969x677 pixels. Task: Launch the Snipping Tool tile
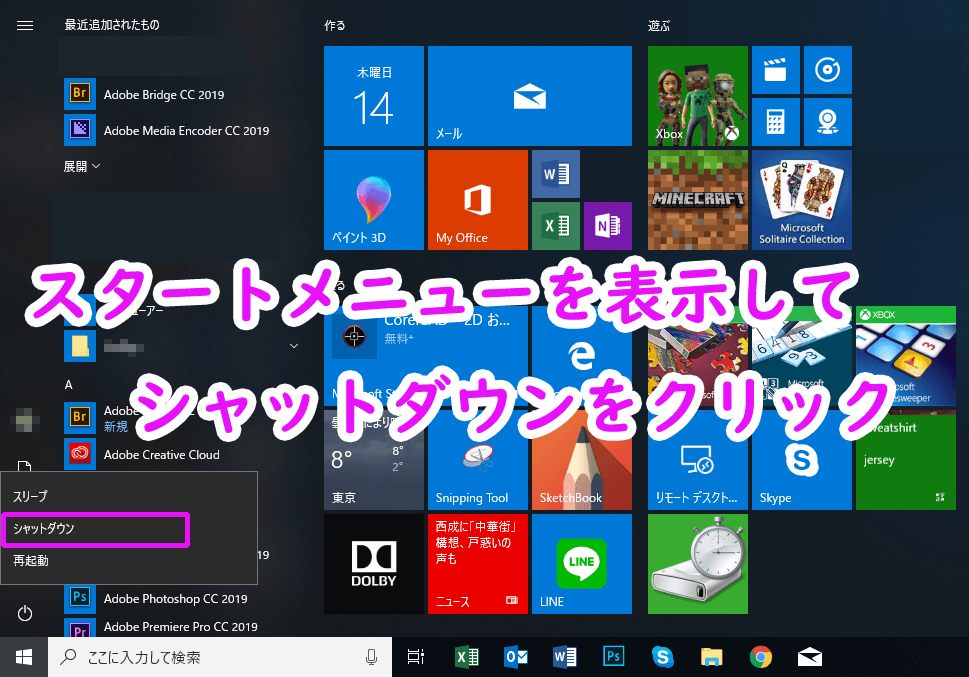click(x=478, y=459)
